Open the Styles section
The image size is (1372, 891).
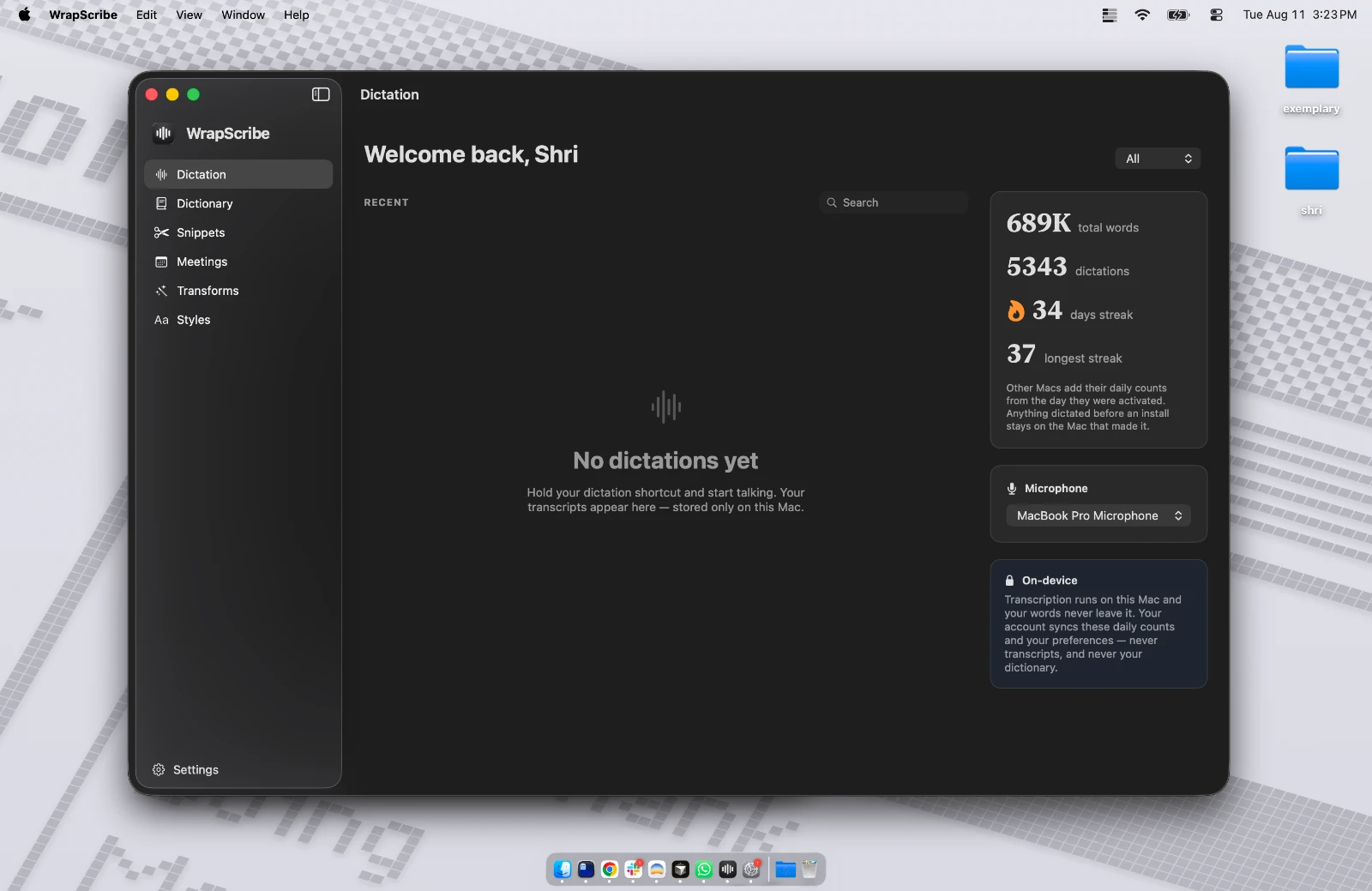coord(238,320)
